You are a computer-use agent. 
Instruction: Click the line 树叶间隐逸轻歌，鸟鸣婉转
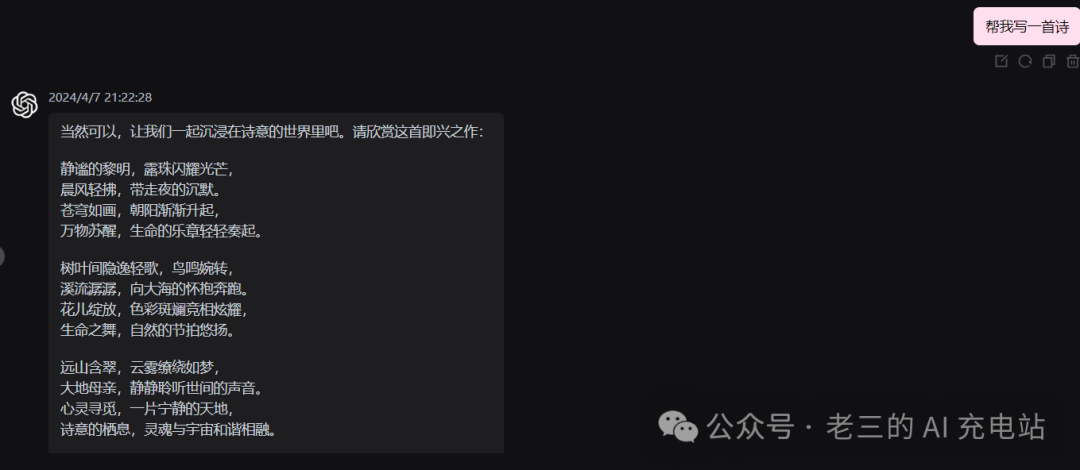[x=152, y=267]
